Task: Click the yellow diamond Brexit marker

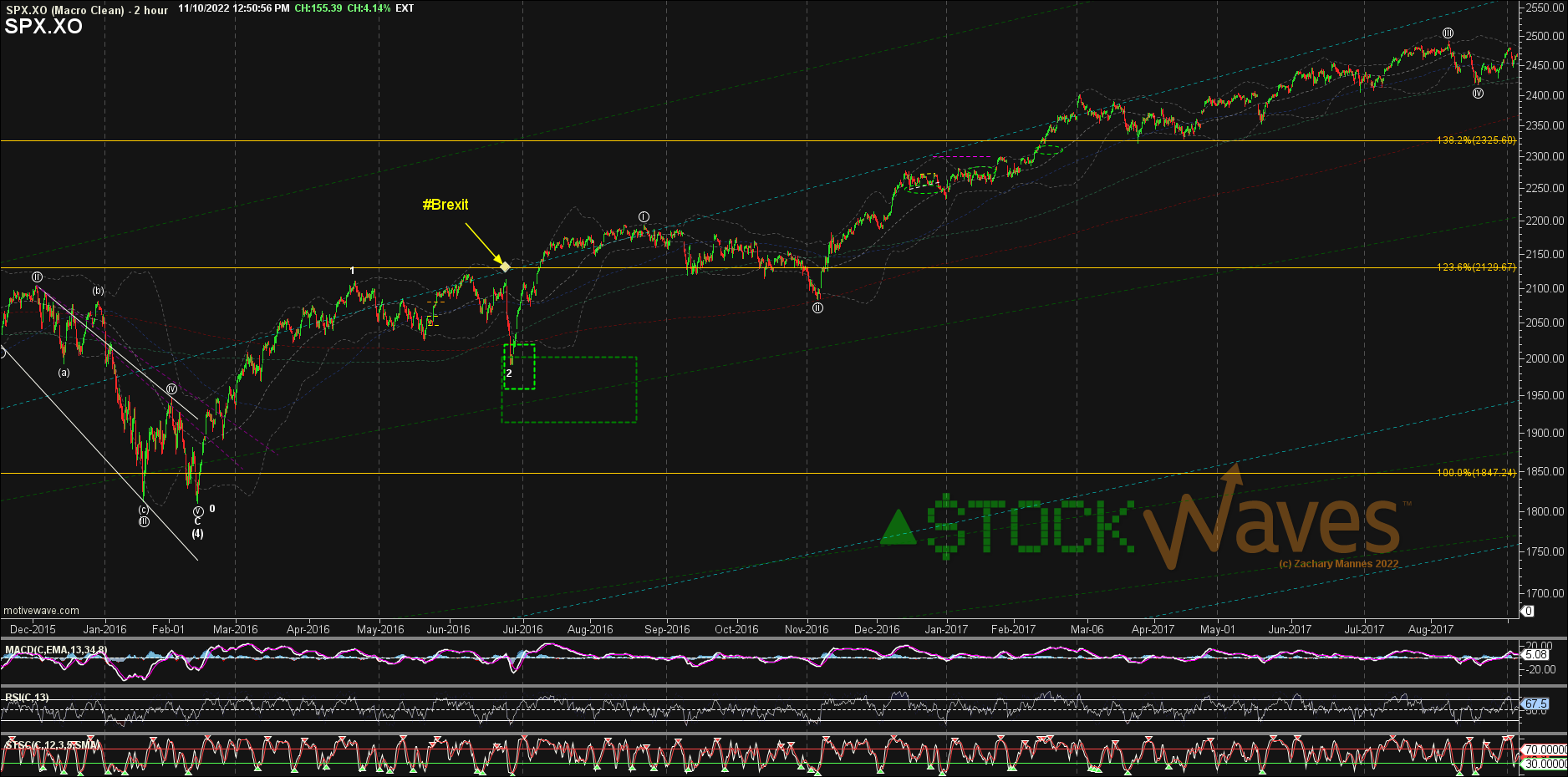Action: pos(505,267)
